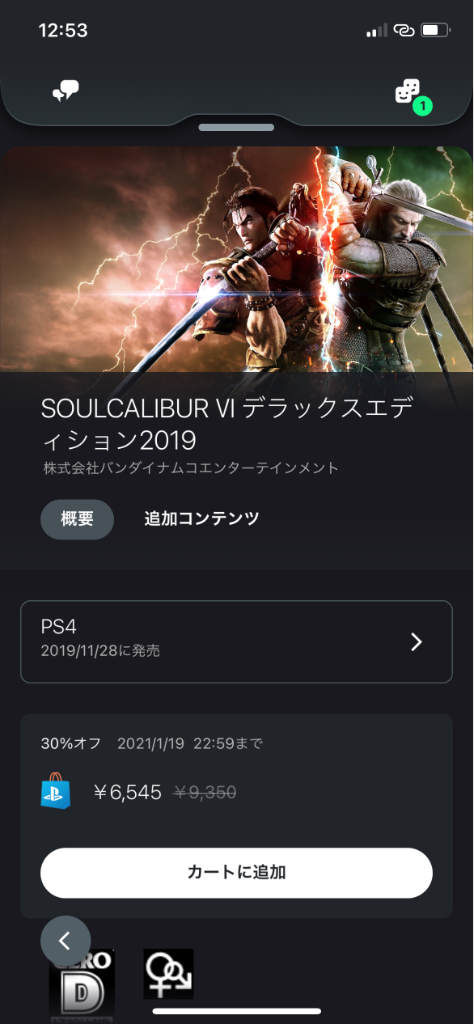Tap the top panel pull-down handle
Viewport: 474px width, 1024px height.
(236, 127)
